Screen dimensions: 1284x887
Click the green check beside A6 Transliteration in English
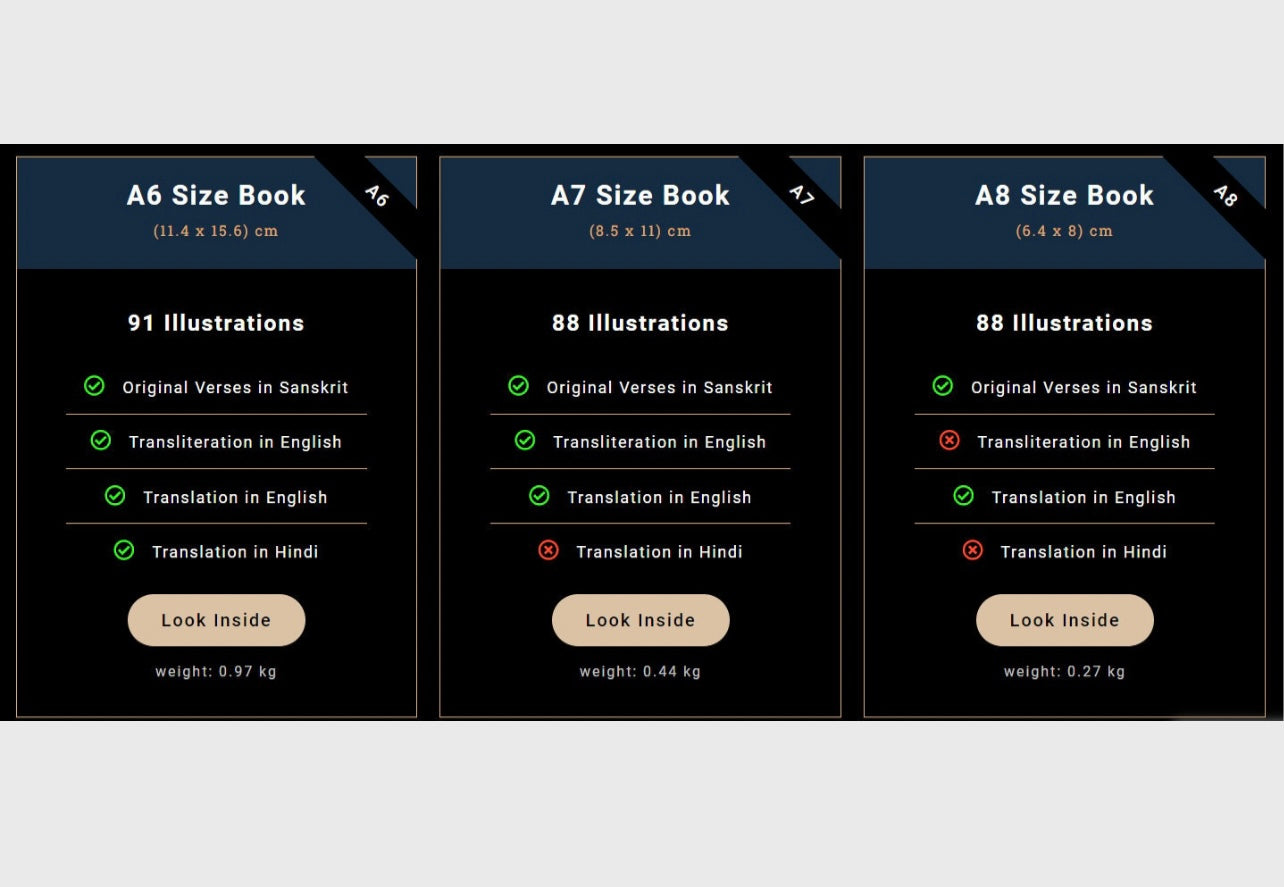[100, 440]
